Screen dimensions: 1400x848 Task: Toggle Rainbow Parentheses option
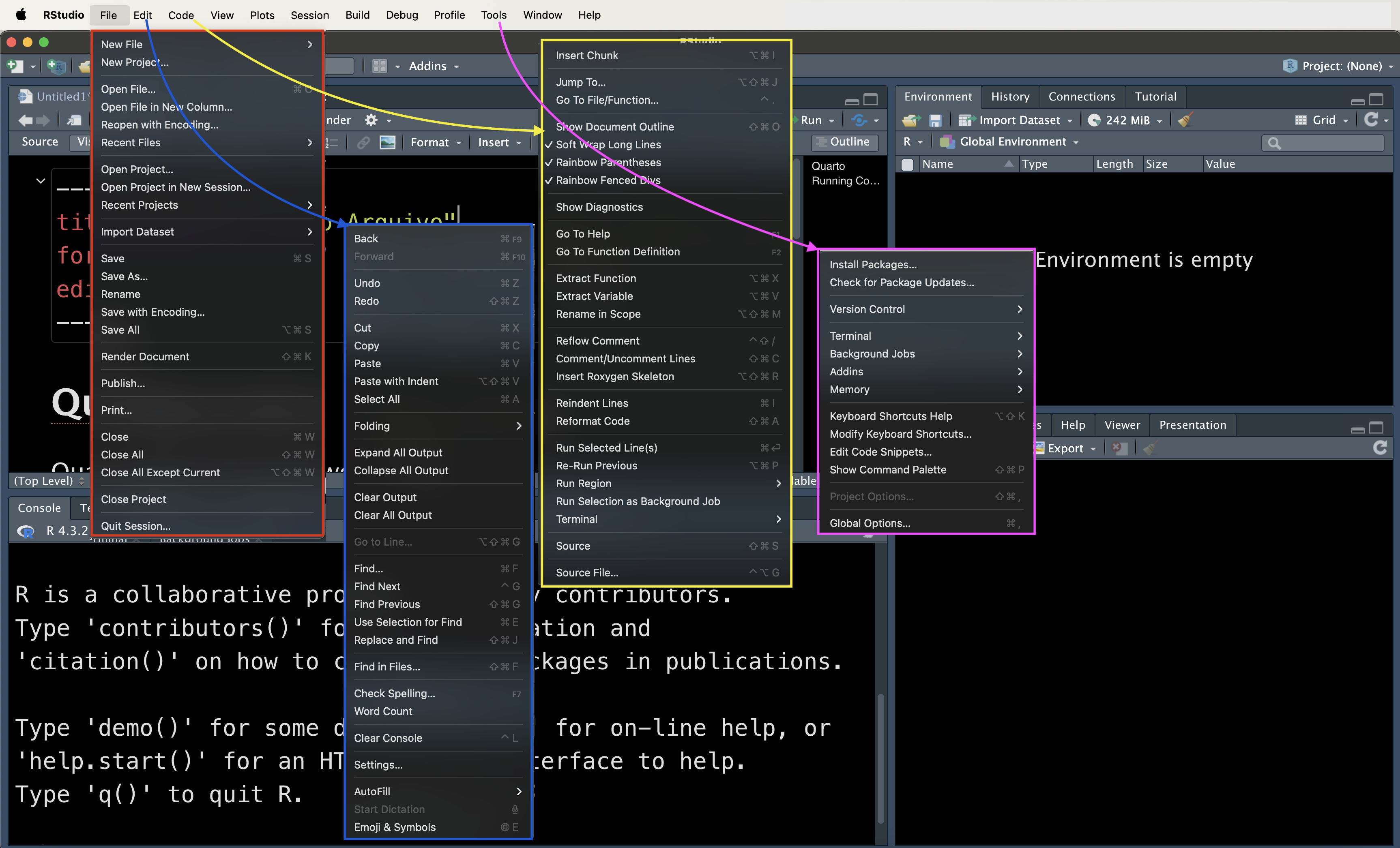(x=608, y=163)
